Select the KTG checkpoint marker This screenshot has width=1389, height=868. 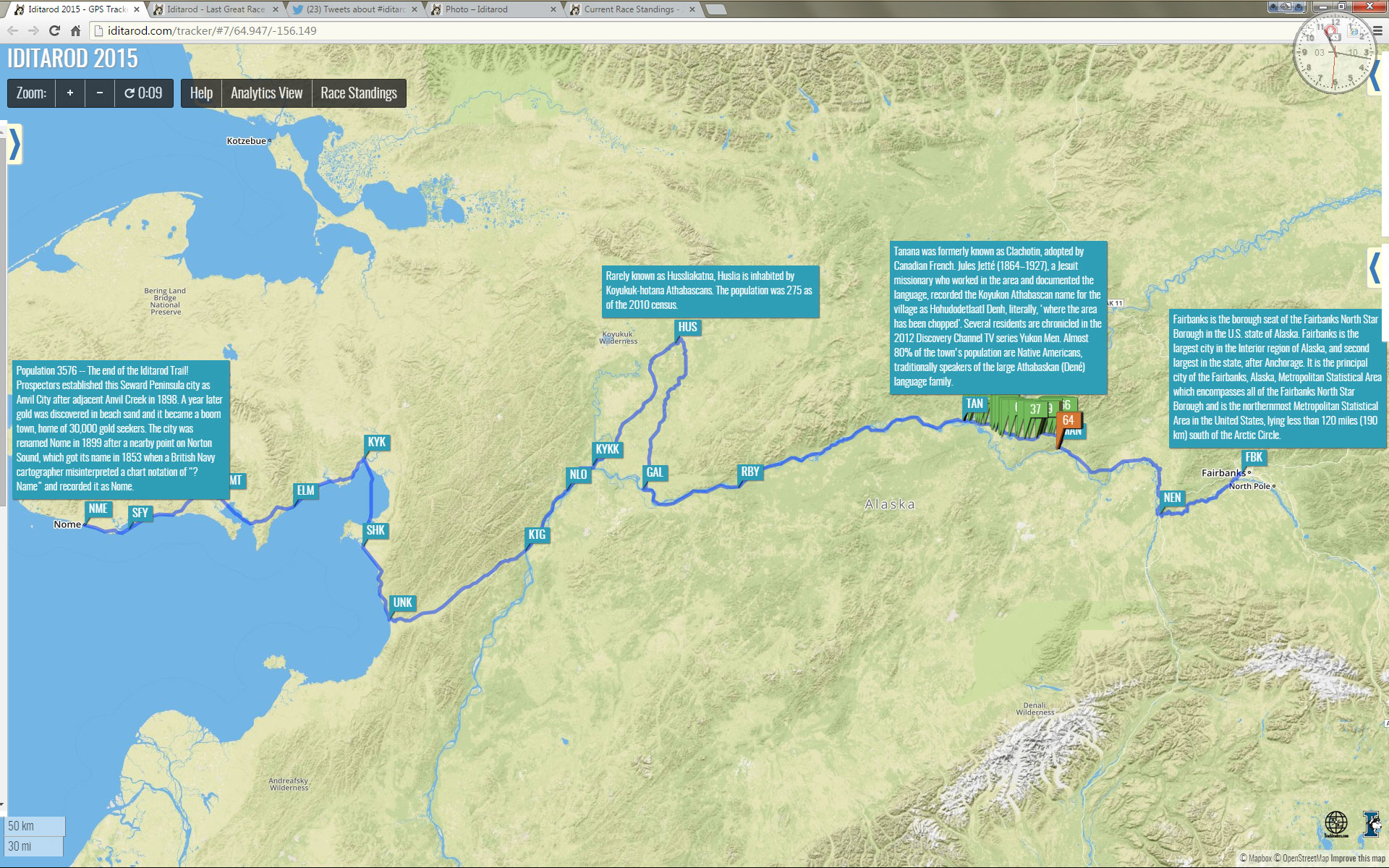point(537,535)
